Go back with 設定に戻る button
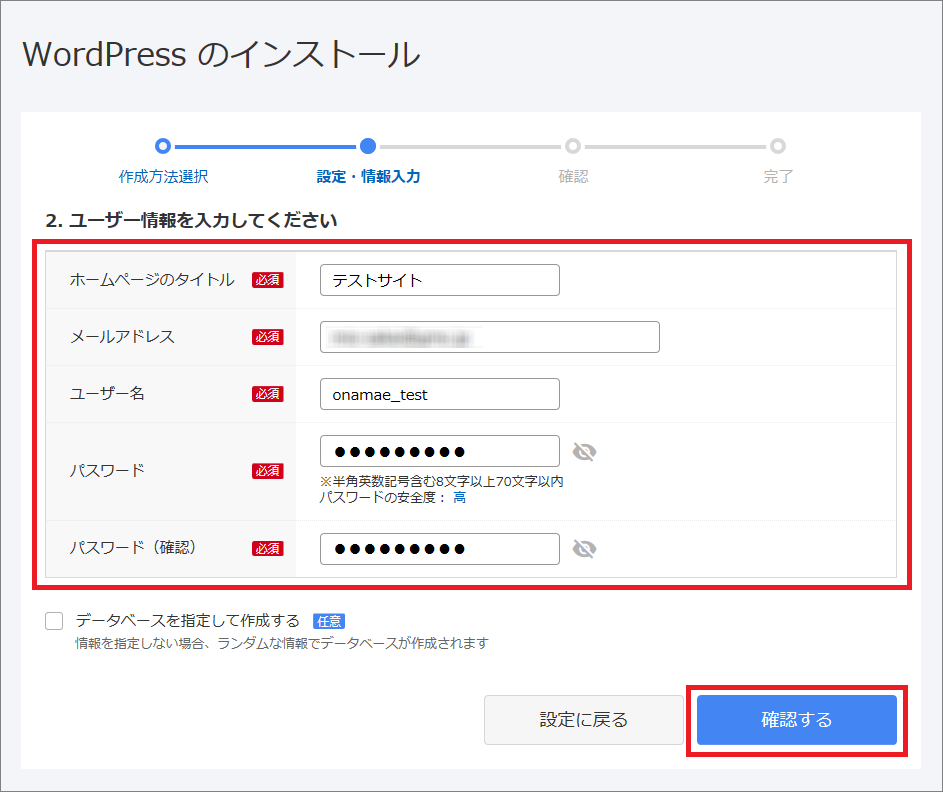 point(583,720)
